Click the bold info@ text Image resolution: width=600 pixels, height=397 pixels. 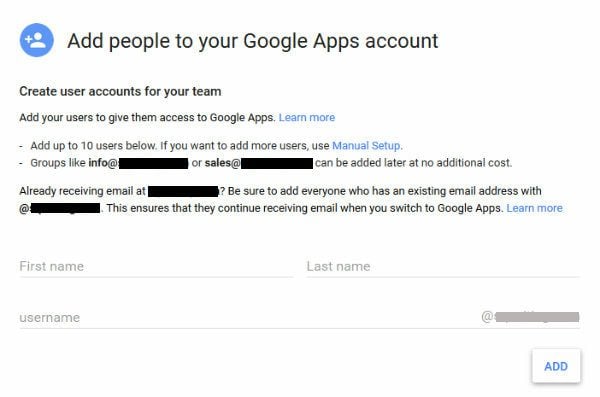click(103, 163)
